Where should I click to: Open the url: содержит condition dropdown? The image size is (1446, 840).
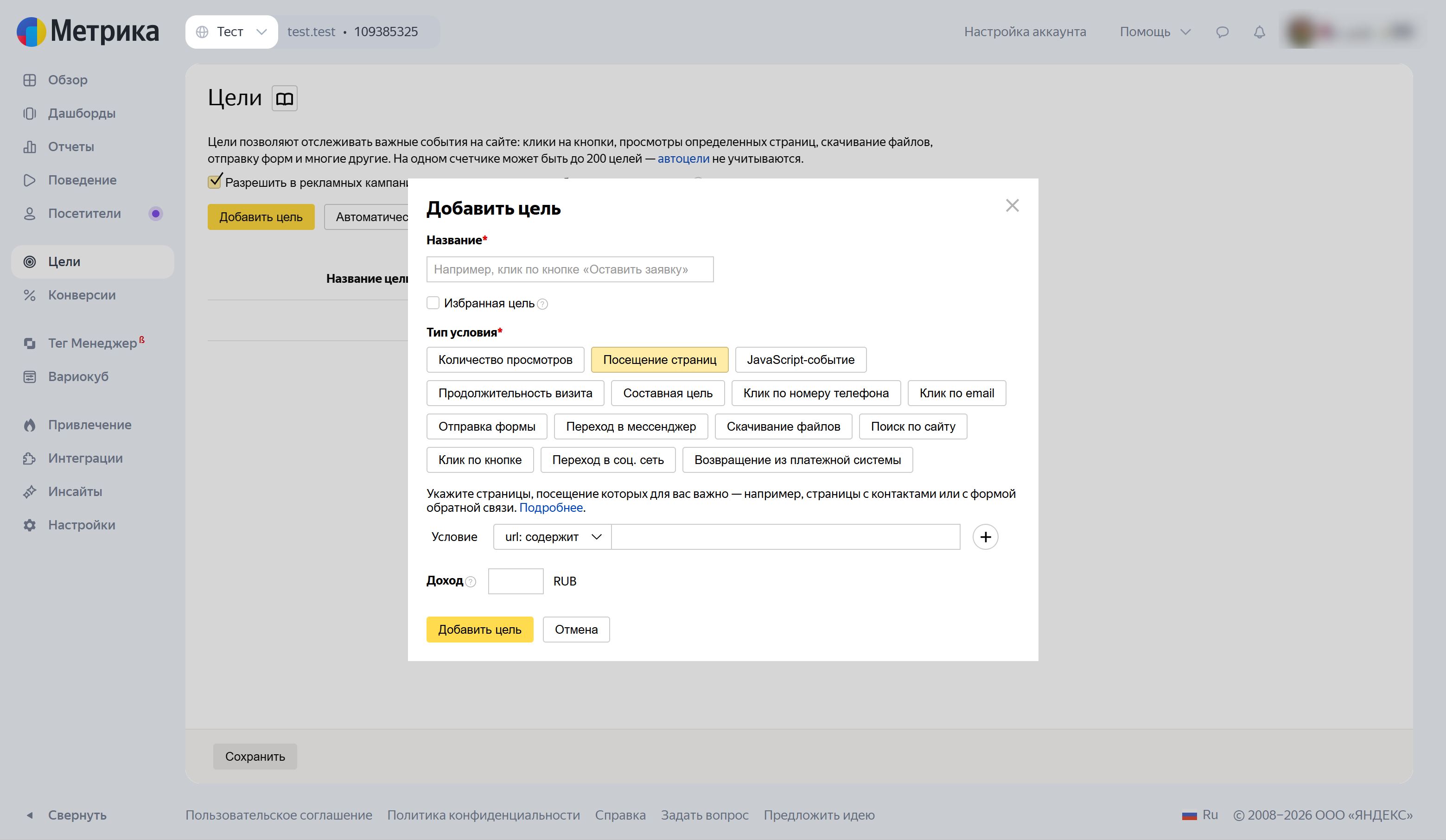tap(552, 537)
